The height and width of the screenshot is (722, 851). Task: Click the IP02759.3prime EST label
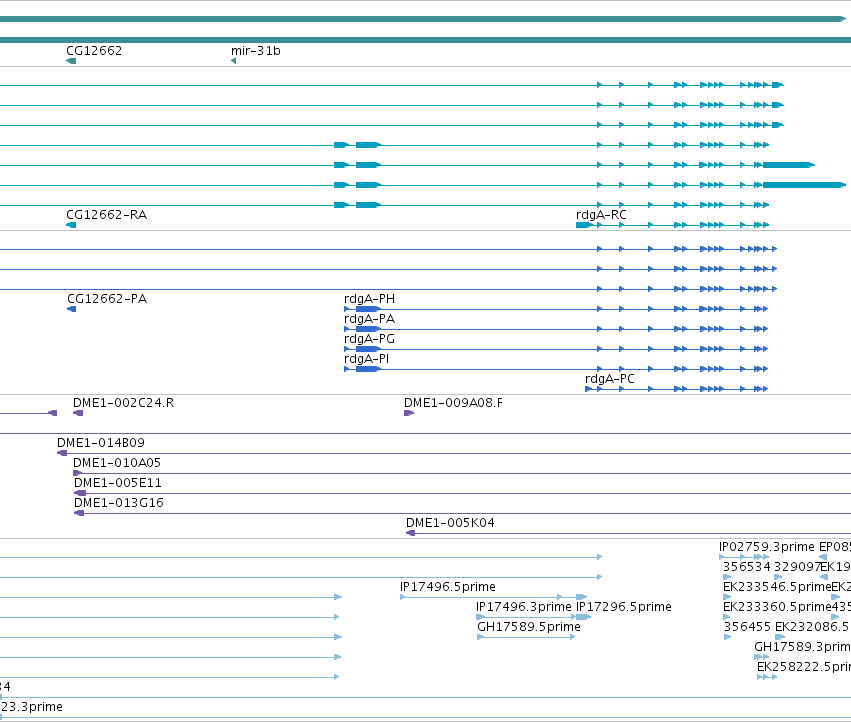click(x=767, y=547)
